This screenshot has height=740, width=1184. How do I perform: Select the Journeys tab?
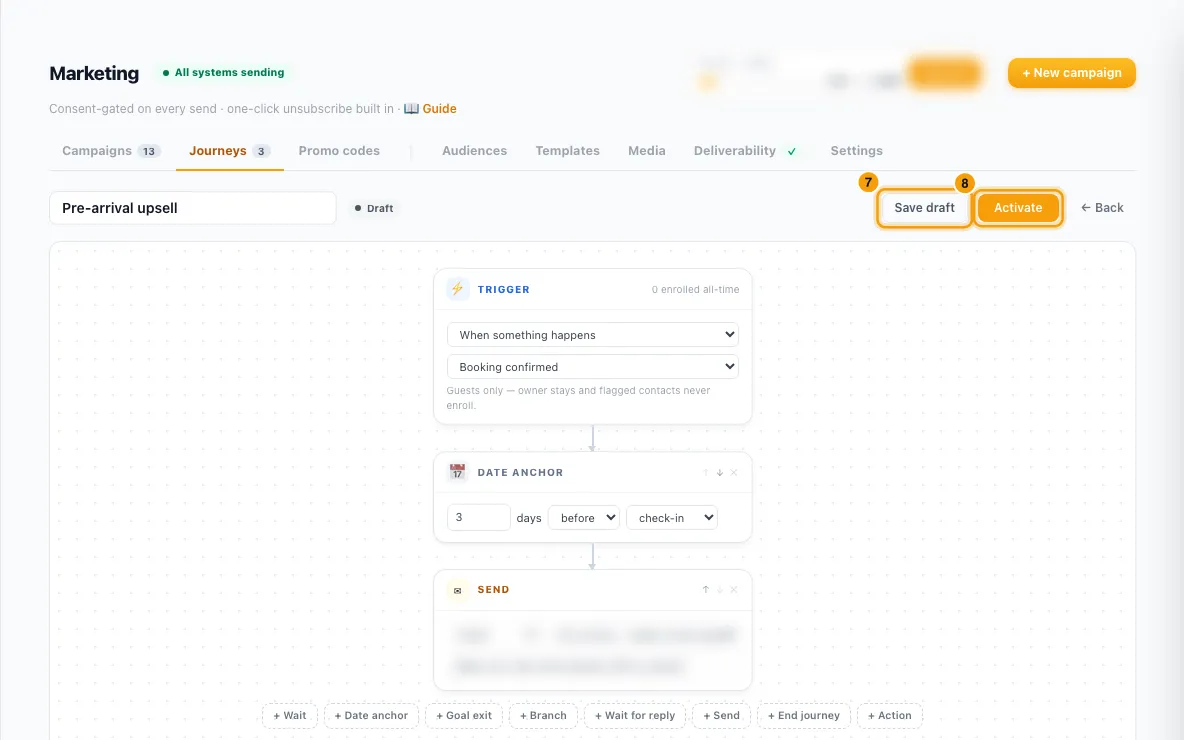(x=230, y=151)
